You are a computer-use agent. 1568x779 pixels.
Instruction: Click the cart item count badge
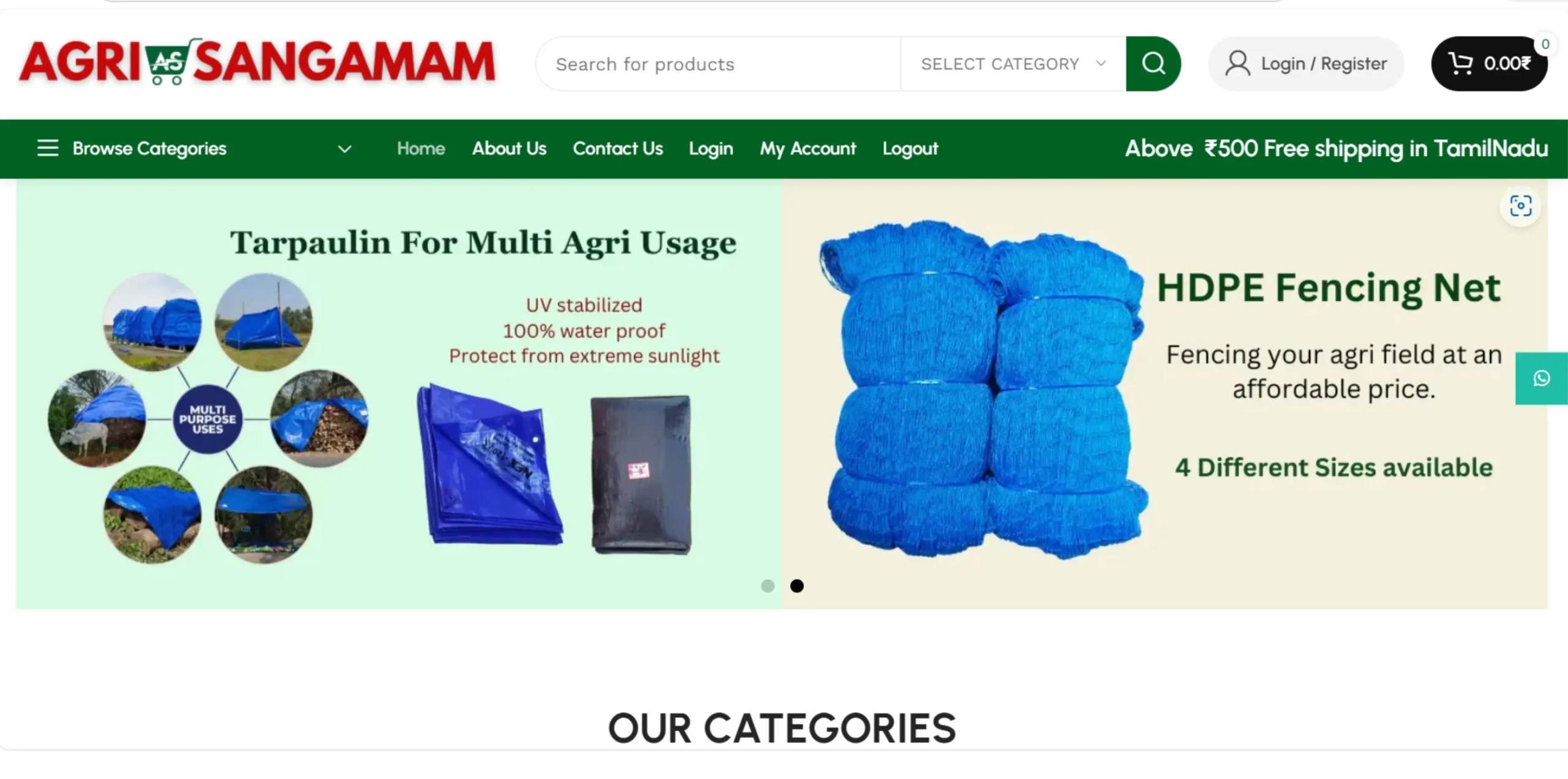point(1545,44)
